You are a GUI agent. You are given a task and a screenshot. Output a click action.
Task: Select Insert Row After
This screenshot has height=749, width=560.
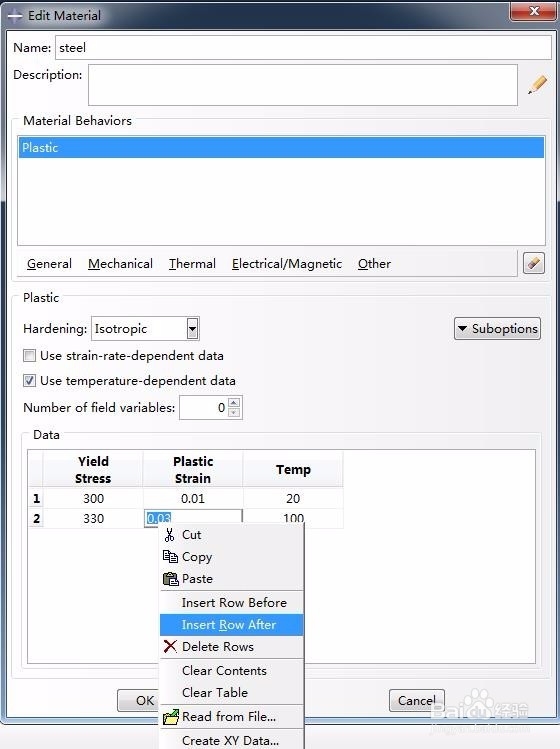click(232, 625)
